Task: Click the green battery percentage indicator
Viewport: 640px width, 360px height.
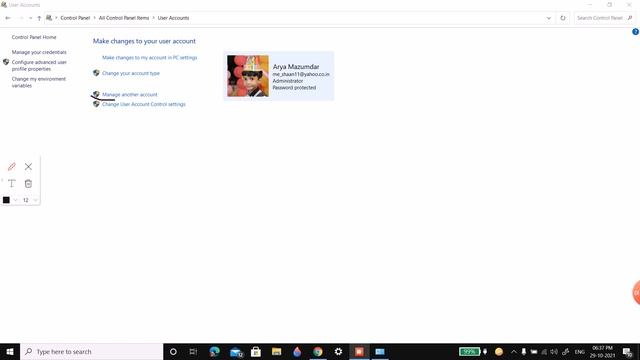Action: (x=469, y=351)
